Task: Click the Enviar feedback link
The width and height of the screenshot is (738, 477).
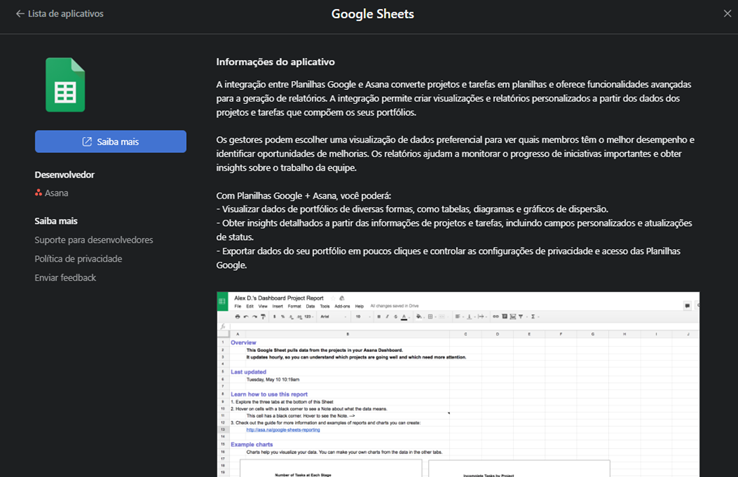Action: point(65,278)
